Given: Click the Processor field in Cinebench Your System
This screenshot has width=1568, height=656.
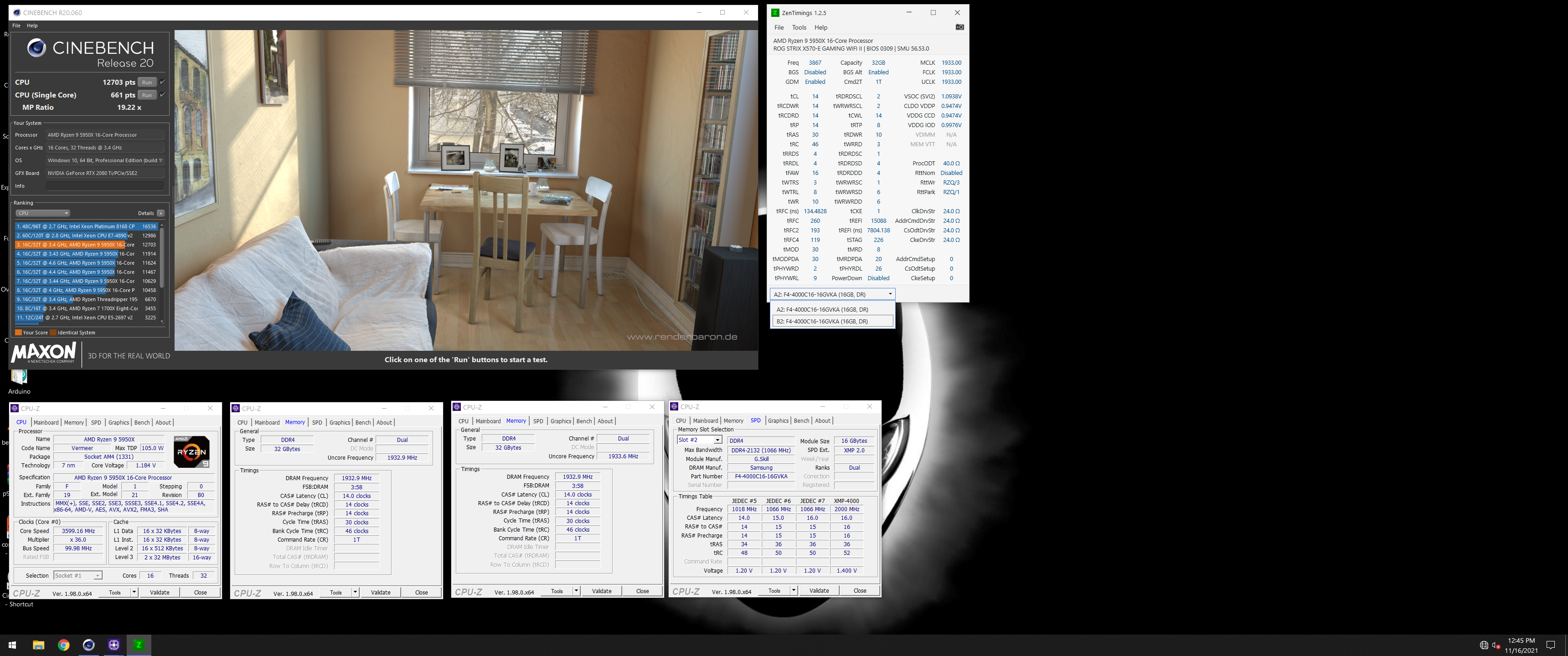Looking at the screenshot, I should point(105,134).
